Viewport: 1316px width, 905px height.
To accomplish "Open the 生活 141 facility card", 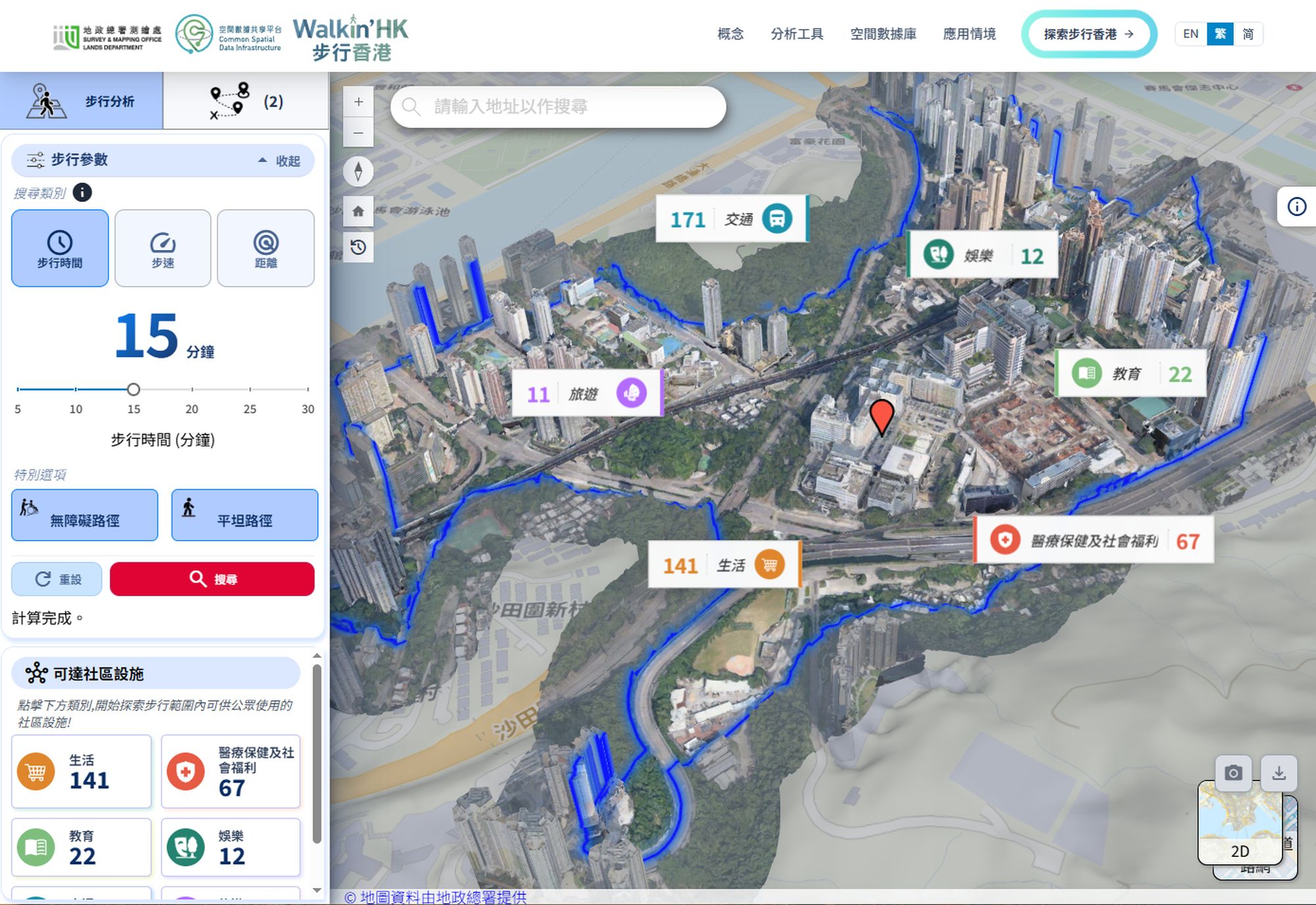I will point(82,771).
